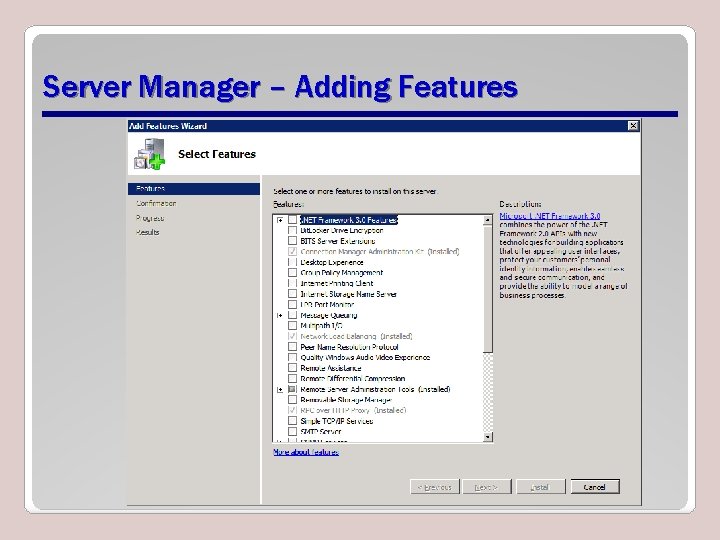
Task: Check LPR Port Monitor checkbox
Action: click(292, 304)
